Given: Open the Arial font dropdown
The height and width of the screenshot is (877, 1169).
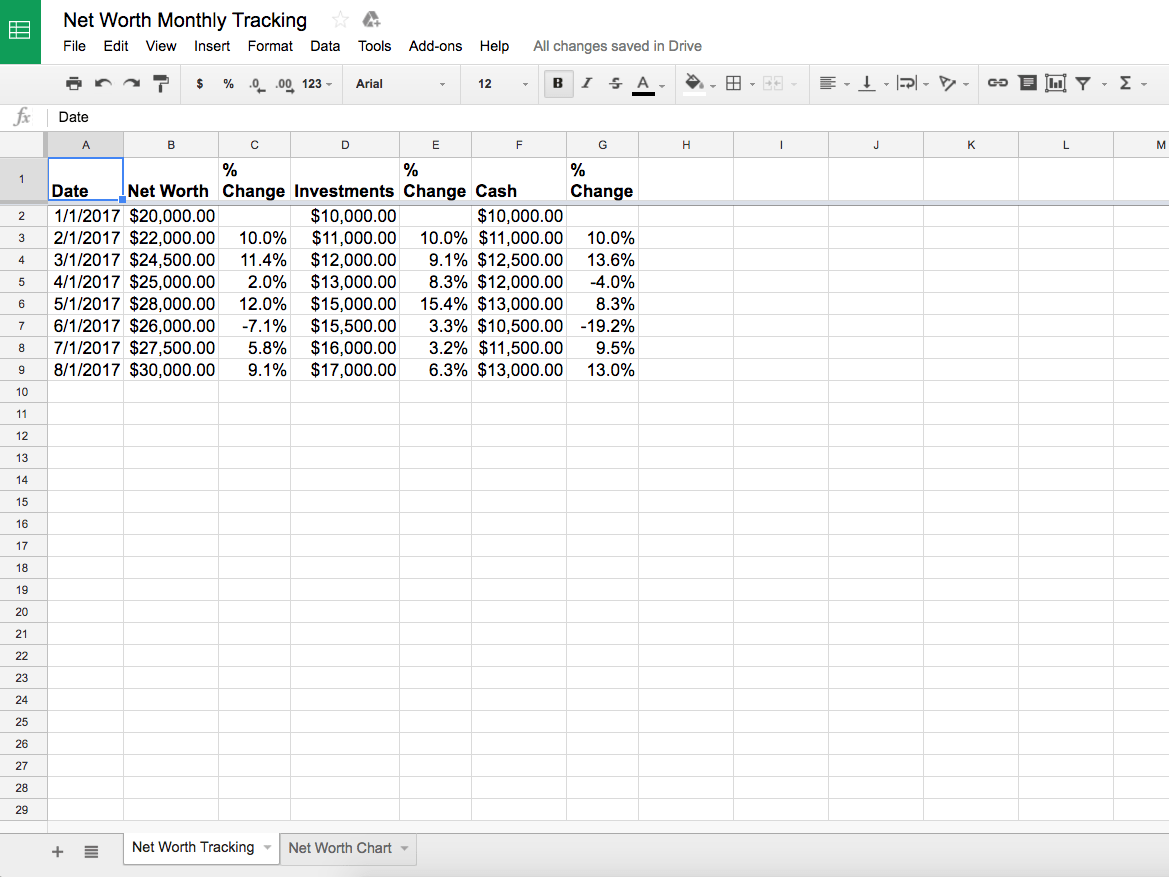Looking at the screenshot, I should pos(400,84).
